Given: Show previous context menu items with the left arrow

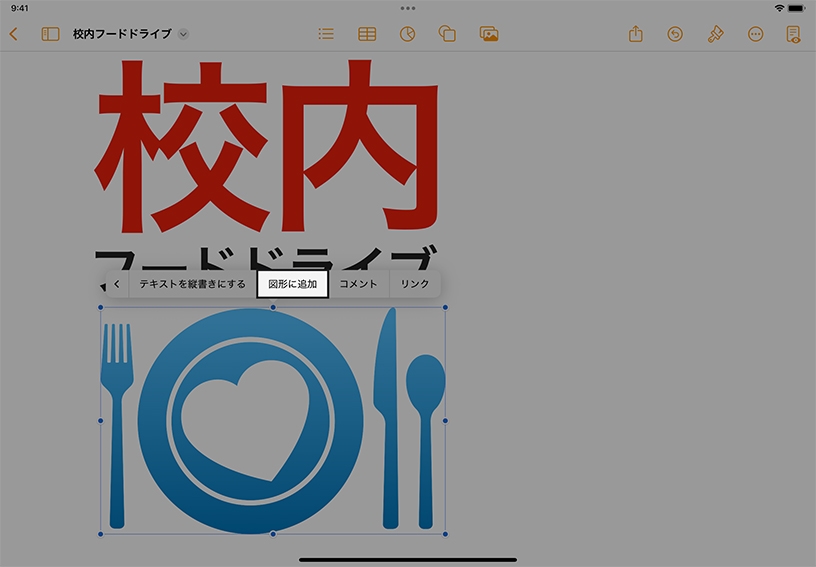Looking at the screenshot, I should 116,284.
